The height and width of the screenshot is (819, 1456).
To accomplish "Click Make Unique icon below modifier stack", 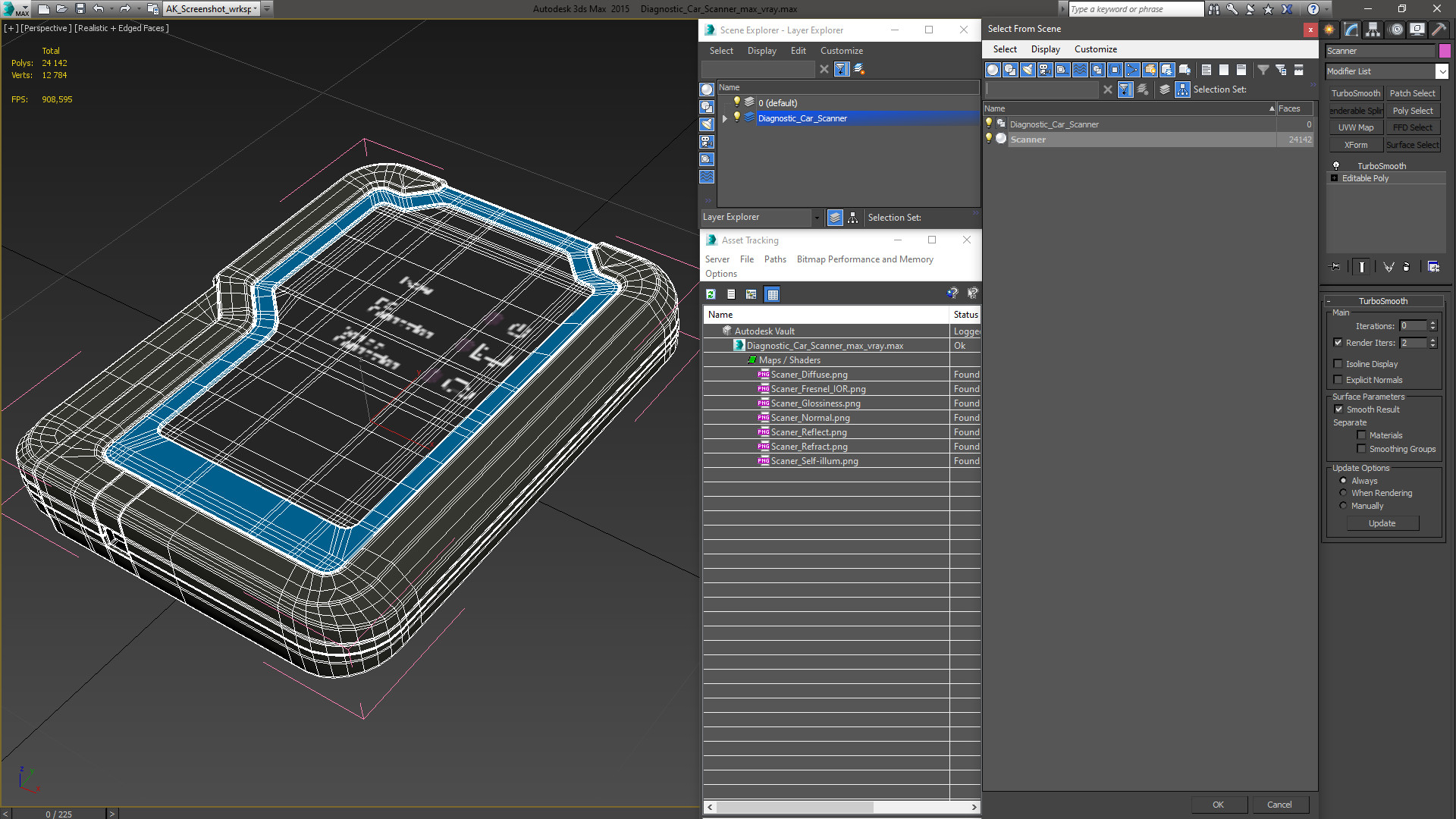I will pyautogui.click(x=1389, y=267).
